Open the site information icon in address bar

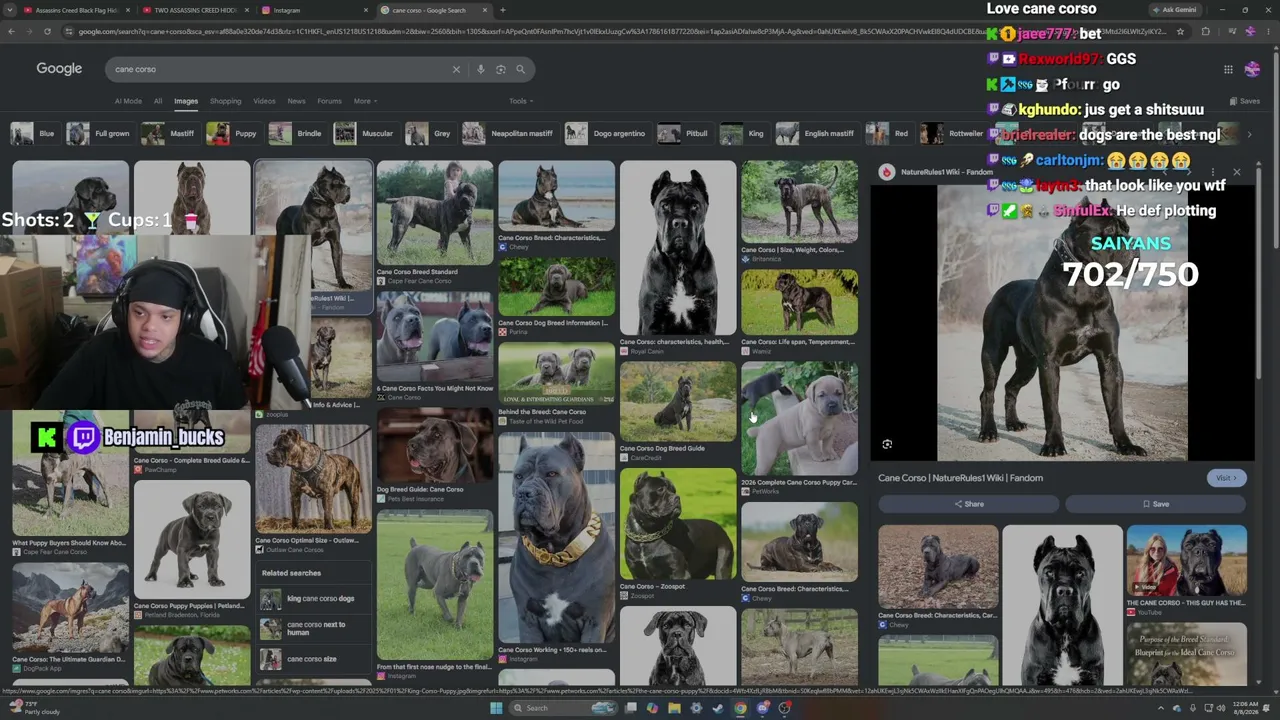(68, 31)
